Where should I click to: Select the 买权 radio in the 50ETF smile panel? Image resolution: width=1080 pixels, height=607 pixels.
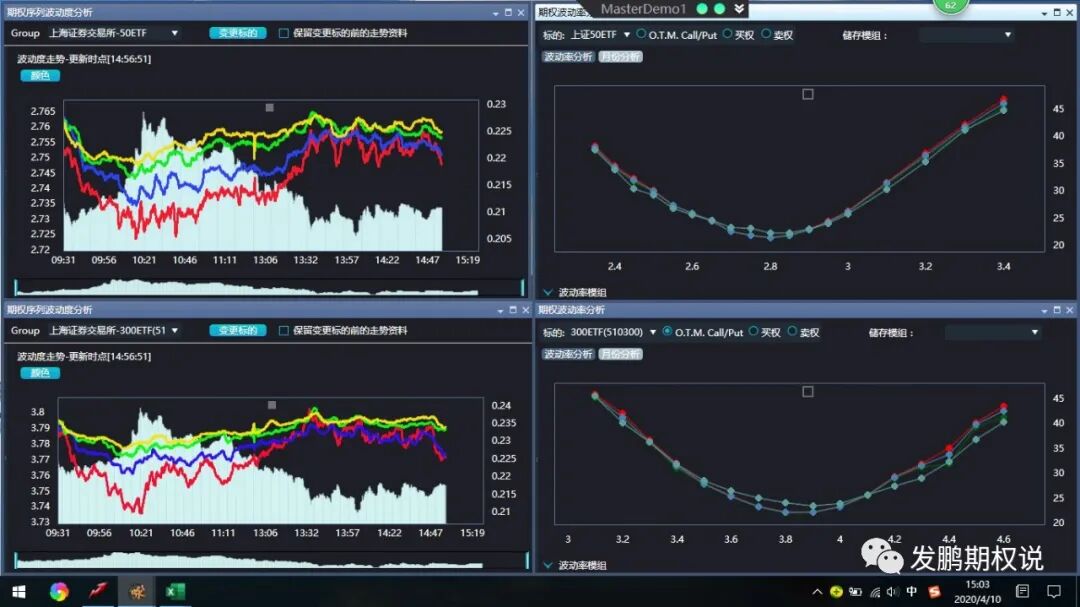click(727, 34)
